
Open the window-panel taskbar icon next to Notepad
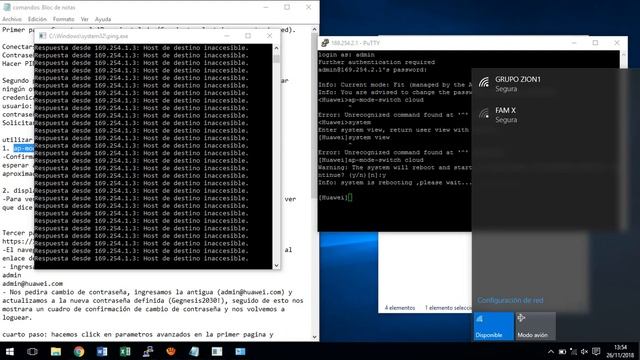[x=217, y=351]
